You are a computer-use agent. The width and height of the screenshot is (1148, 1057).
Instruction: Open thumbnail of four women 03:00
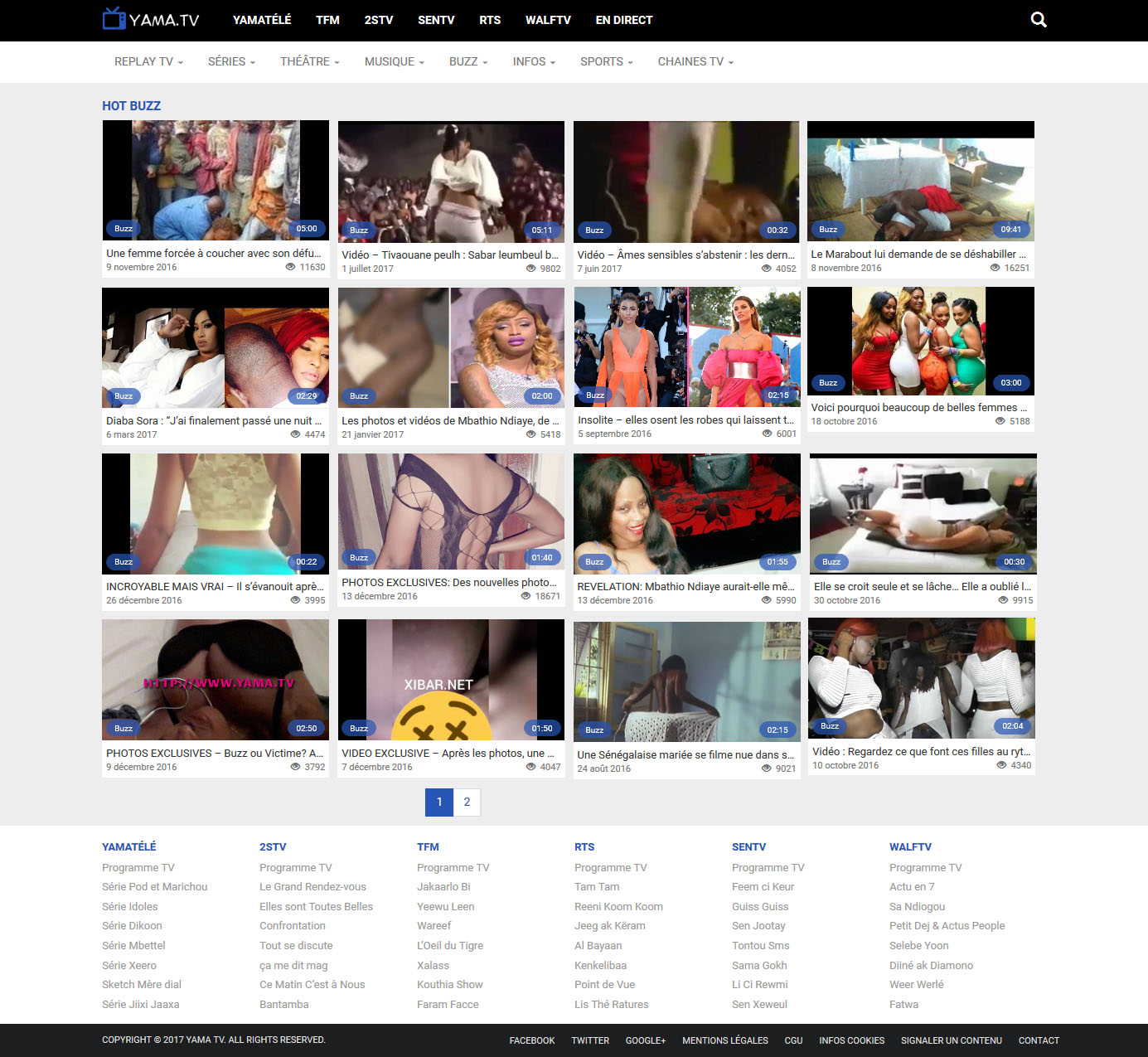[921, 341]
